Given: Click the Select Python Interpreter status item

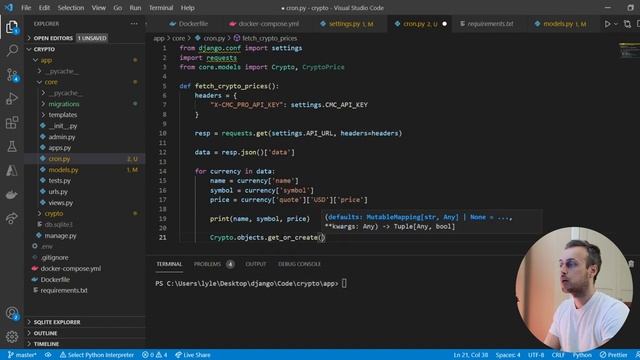Looking at the screenshot, I should (97, 355).
